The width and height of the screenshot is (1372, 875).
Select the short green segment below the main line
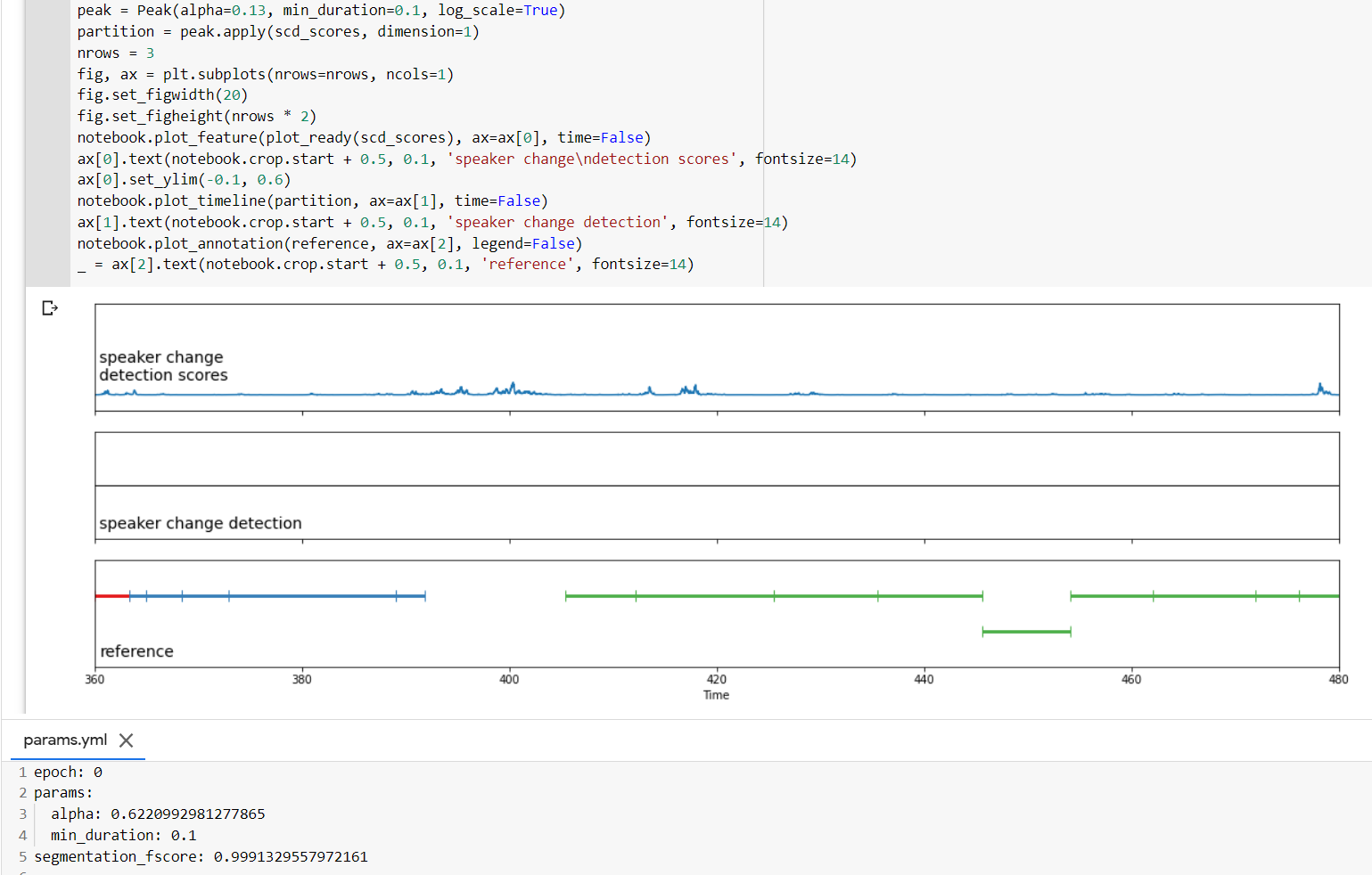[x=1025, y=631]
